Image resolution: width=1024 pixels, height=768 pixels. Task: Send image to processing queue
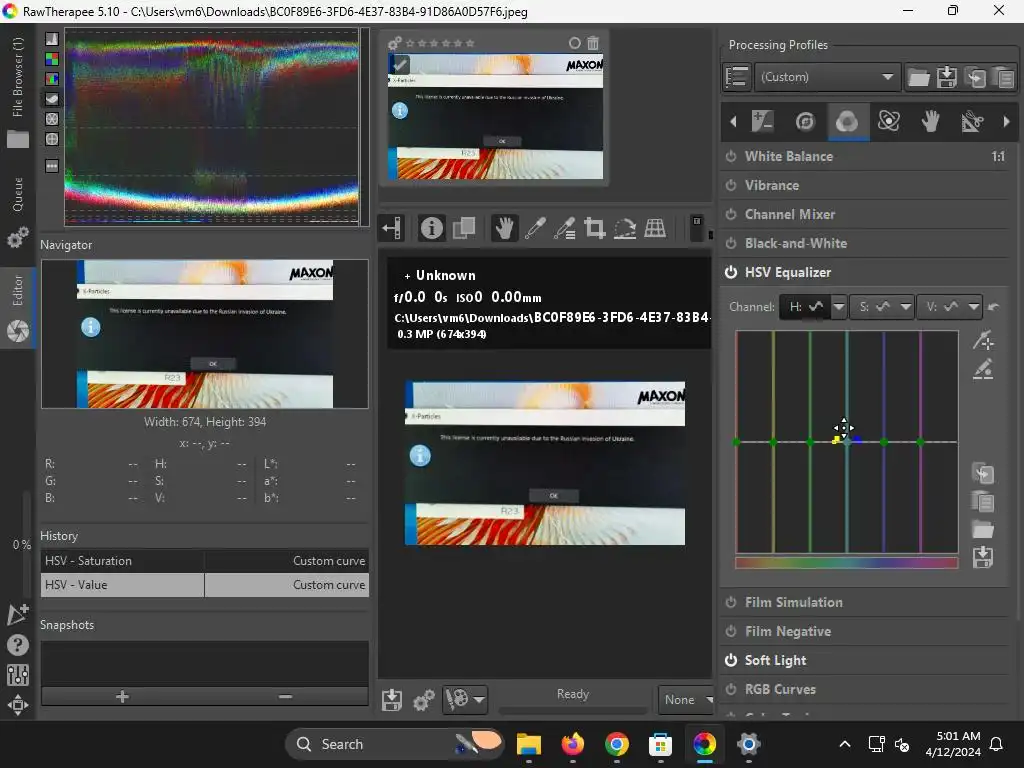[x=423, y=699]
